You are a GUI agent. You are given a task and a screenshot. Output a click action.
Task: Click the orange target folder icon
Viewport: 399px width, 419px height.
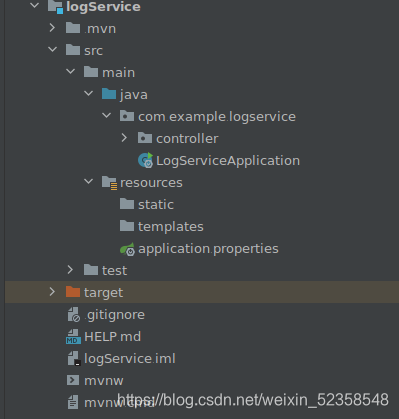pos(73,292)
